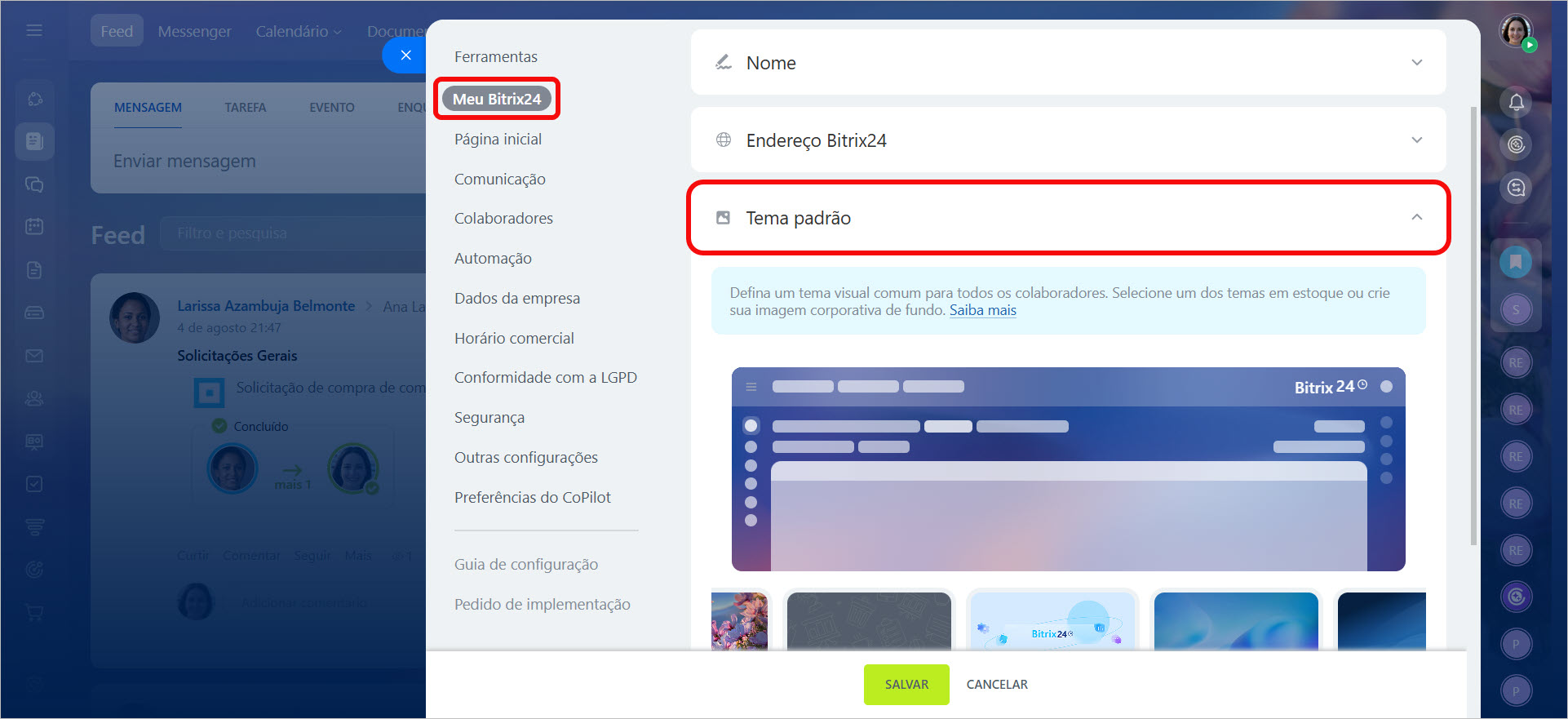Screen dimensions: 1568x719
Task: Open Guia de configuração link
Action: tap(526, 564)
